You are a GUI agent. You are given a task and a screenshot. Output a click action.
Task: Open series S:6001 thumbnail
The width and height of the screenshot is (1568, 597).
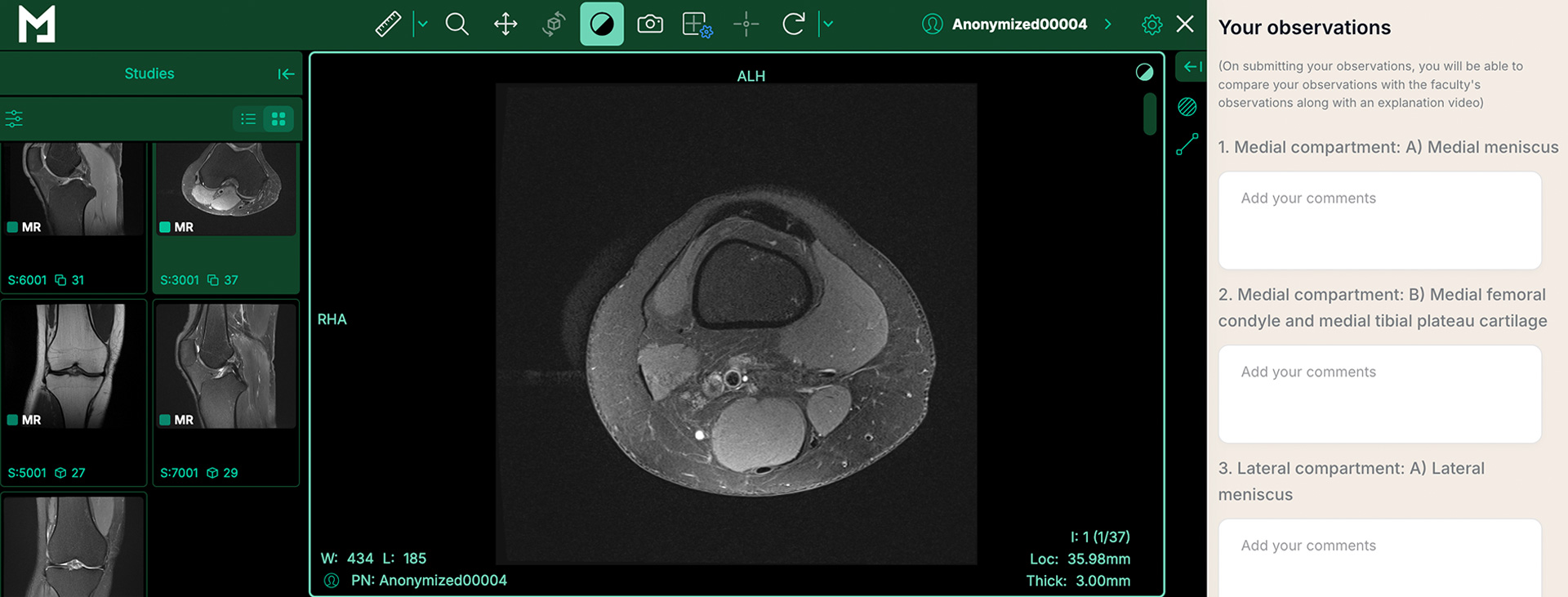coord(73,216)
